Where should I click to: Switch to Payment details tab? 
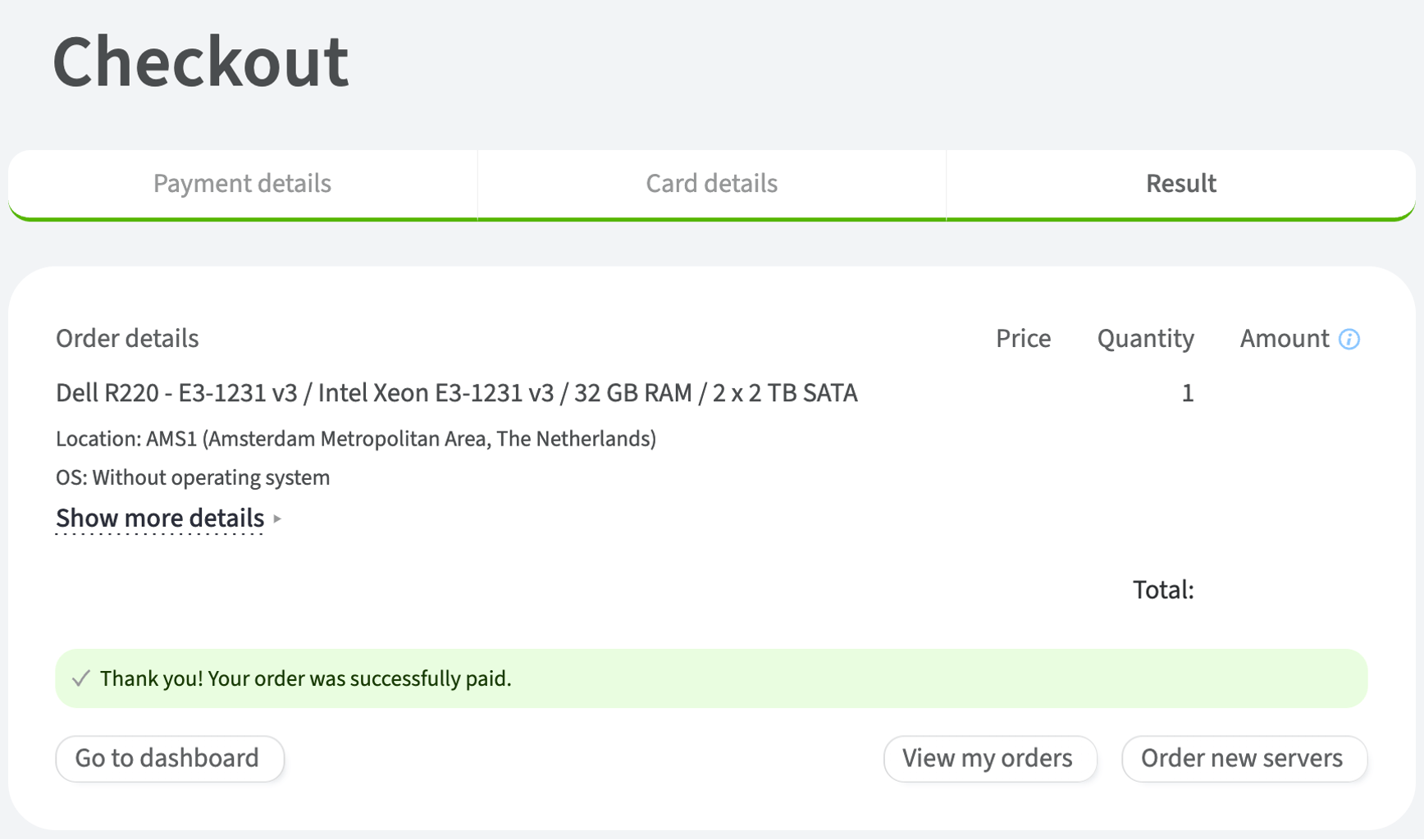click(x=243, y=184)
